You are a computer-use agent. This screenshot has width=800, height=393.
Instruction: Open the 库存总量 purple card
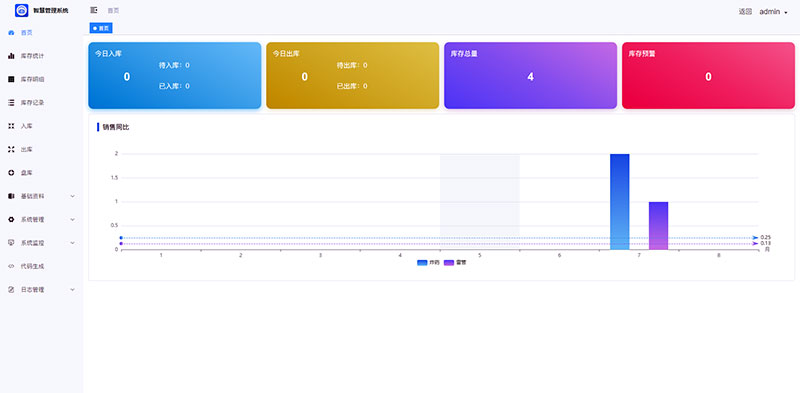[x=531, y=76]
